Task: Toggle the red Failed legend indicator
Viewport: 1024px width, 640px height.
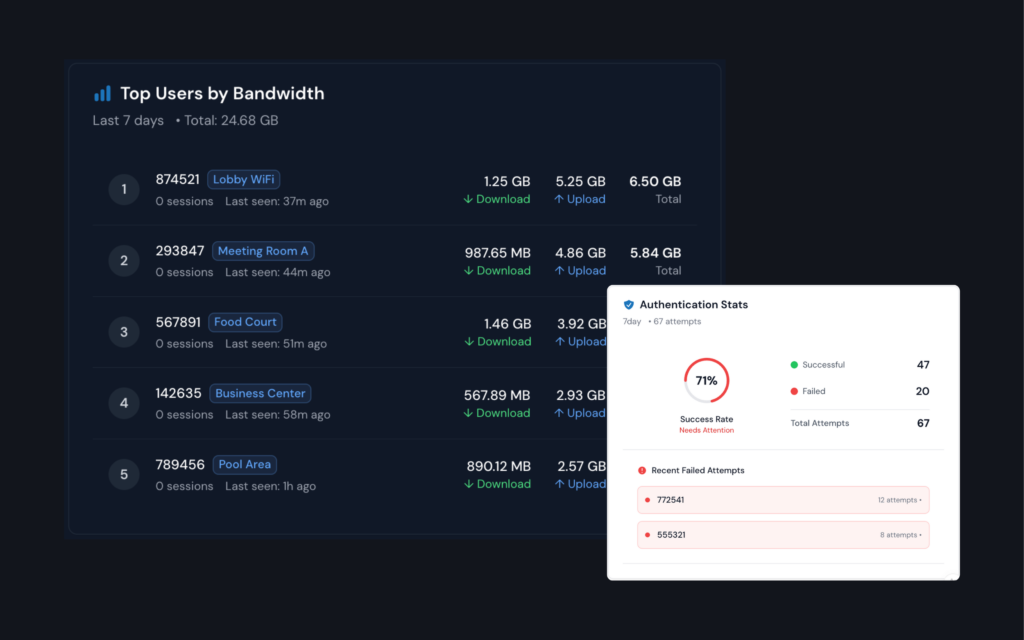Action: click(793, 391)
